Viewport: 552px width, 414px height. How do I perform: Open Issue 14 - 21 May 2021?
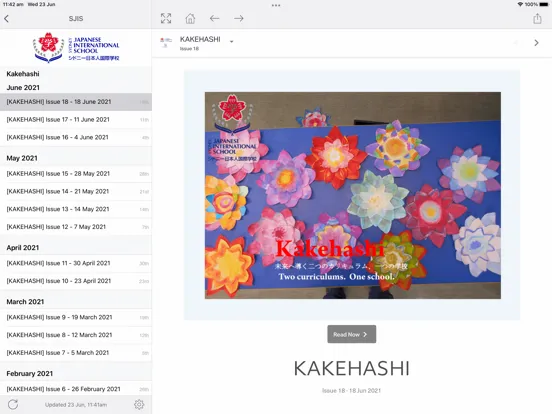[76, 192]
